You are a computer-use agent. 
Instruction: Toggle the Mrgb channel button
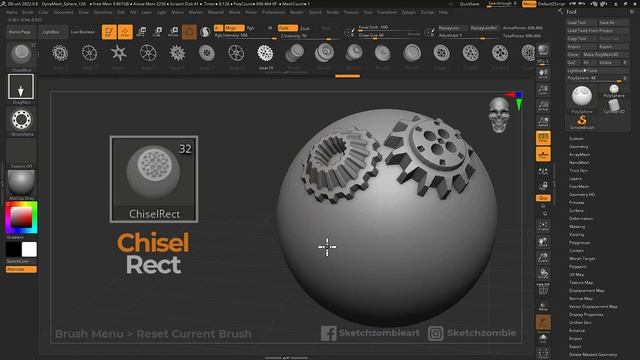pyautogui.click(x=234, y=28)
